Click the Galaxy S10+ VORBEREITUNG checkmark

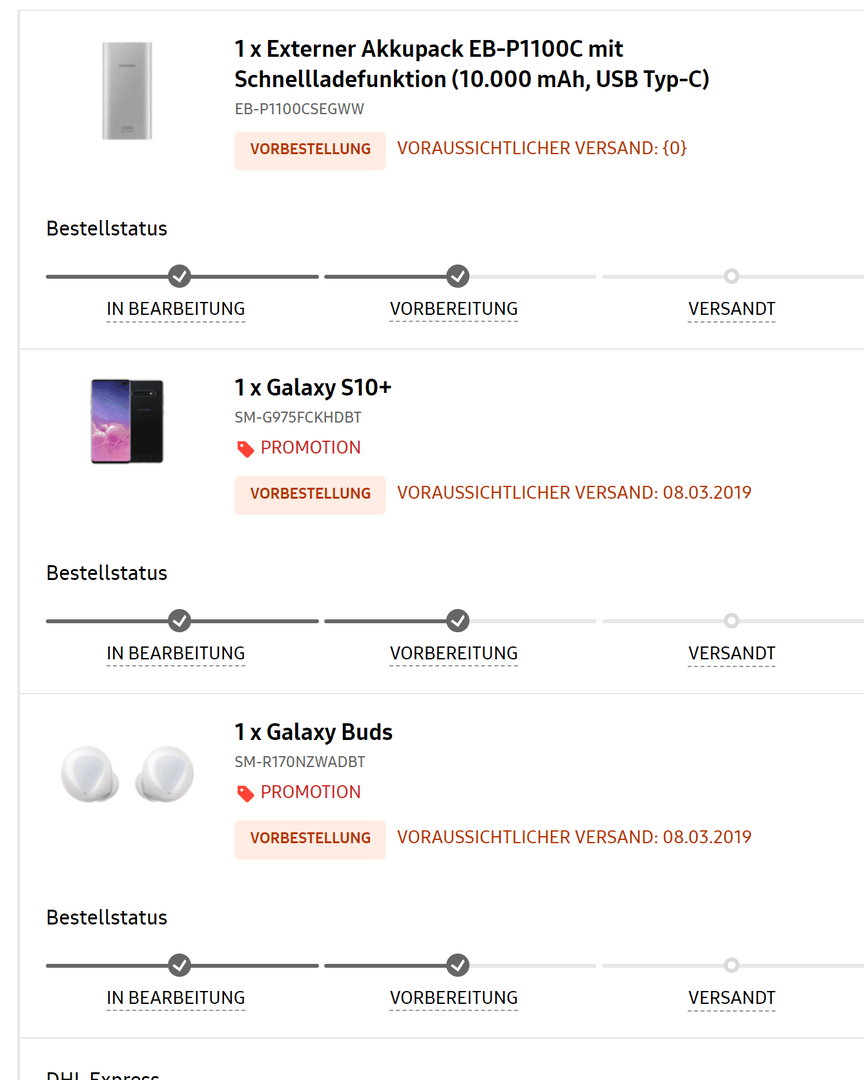pyautogui.click(x=457, y=621)
